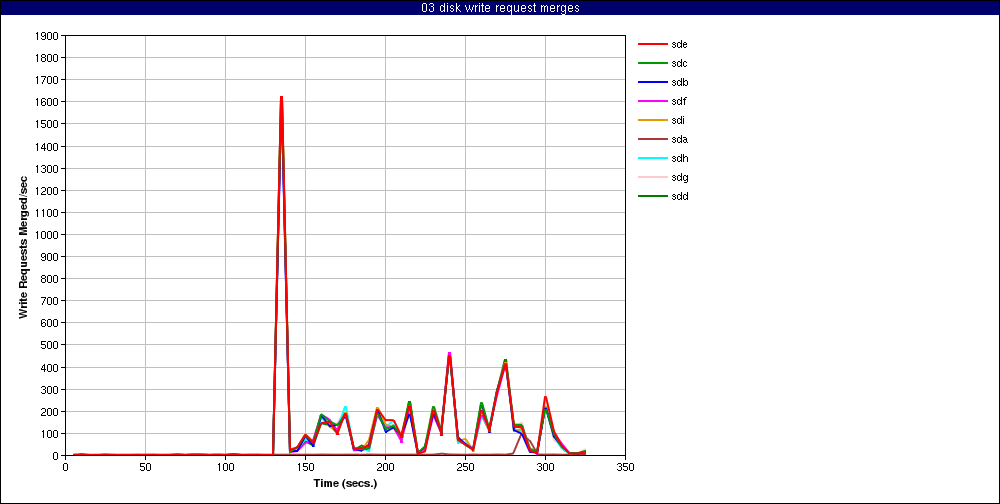Viewport: 1000px width, 504px height.
Task: Select the sde legend label
Action: [679, 44]
